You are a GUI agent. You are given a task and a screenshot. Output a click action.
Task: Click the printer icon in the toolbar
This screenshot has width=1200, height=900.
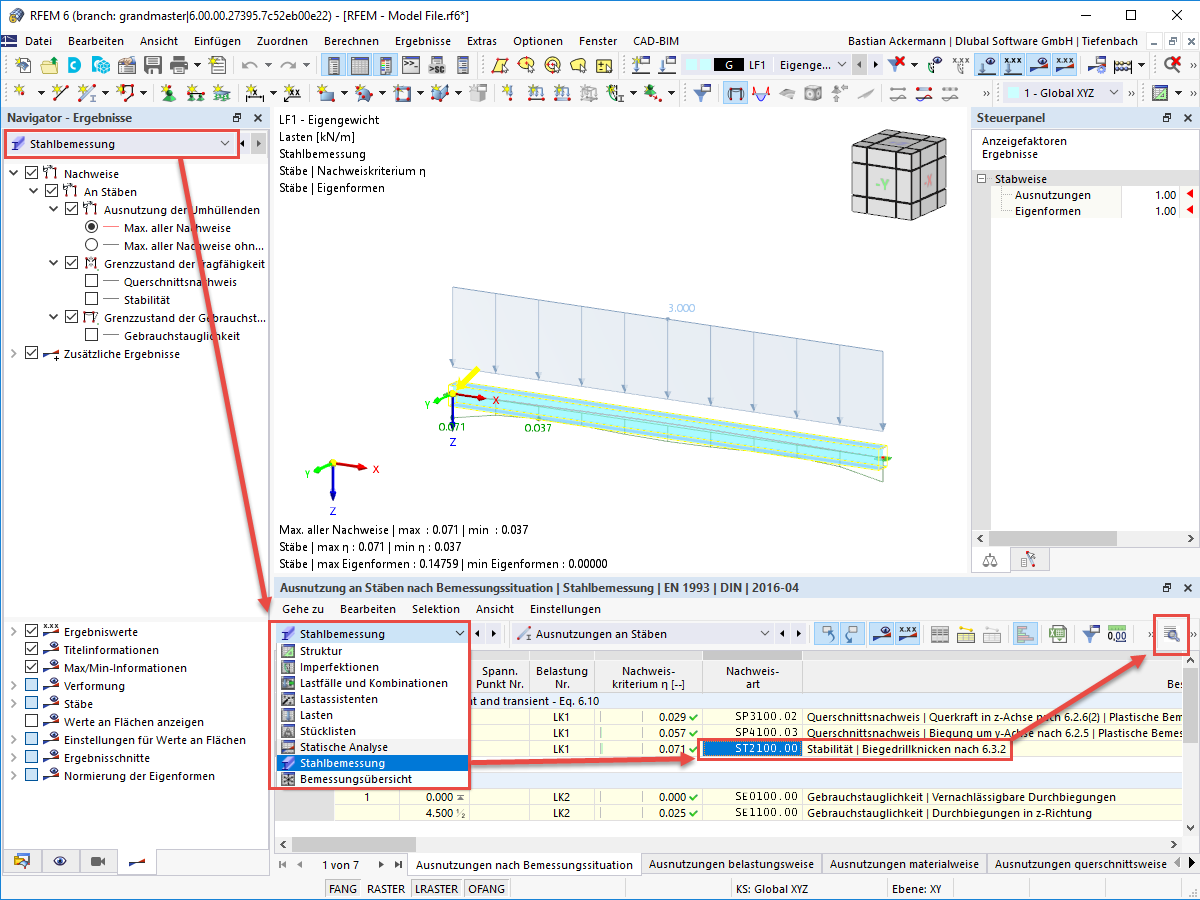coord(179,65)
